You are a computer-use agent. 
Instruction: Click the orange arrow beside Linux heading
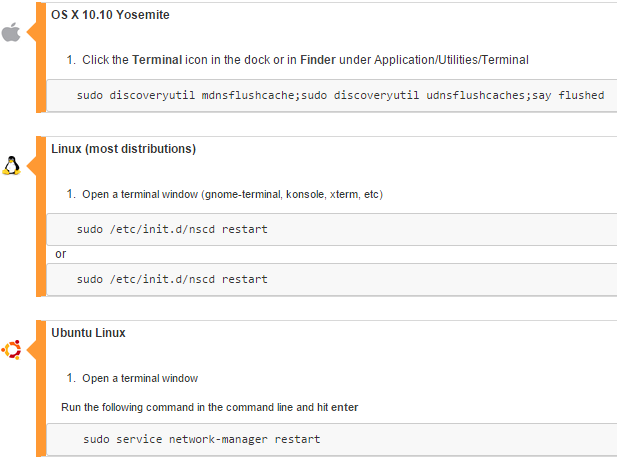click(x=32, y=166)
